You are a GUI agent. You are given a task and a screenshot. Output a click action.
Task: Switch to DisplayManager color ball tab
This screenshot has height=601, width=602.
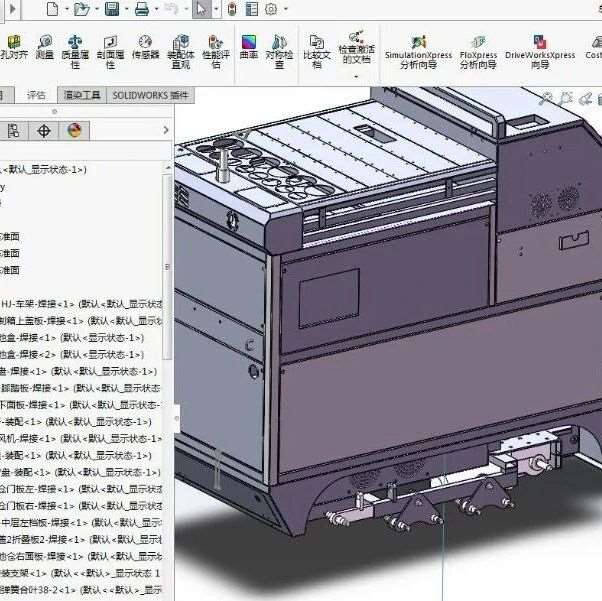click(74, 131)
